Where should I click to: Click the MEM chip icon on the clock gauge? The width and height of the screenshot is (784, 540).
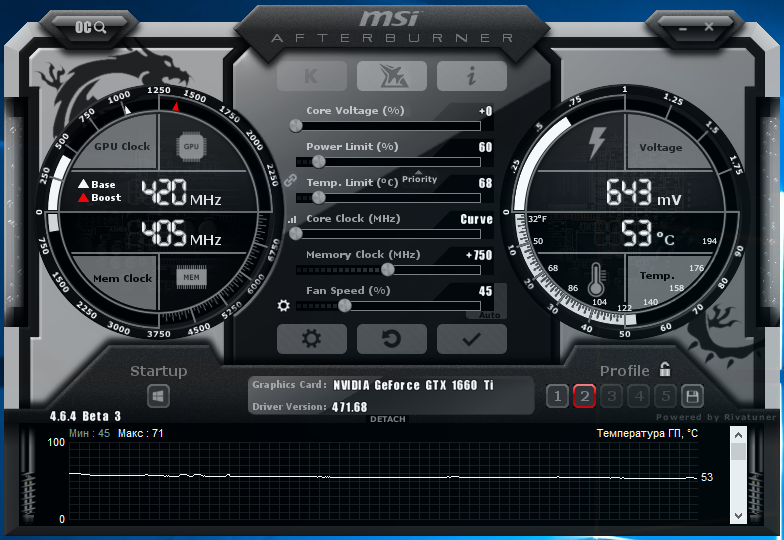191,278
